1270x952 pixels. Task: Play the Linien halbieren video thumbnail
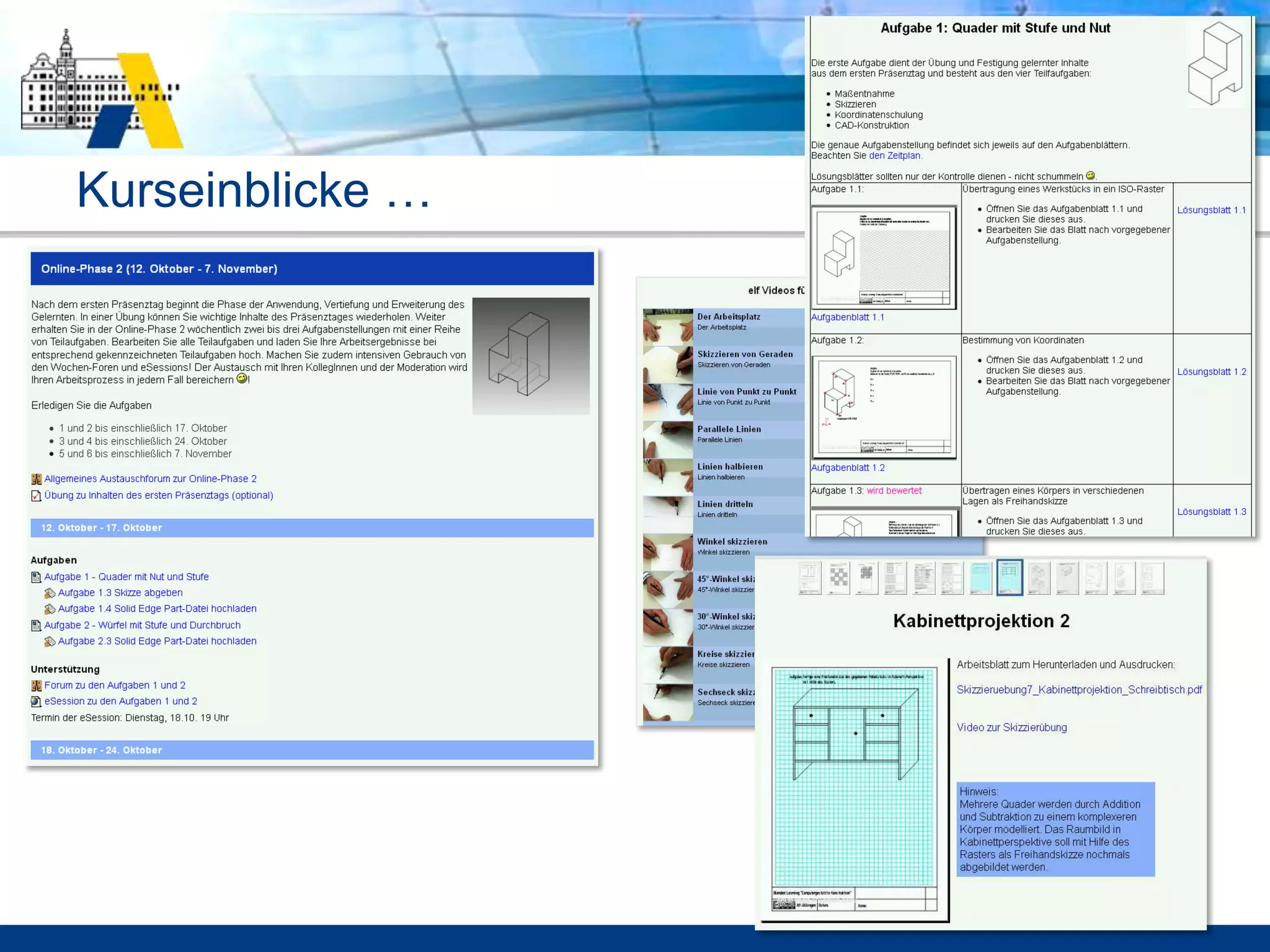pos(668,477)
